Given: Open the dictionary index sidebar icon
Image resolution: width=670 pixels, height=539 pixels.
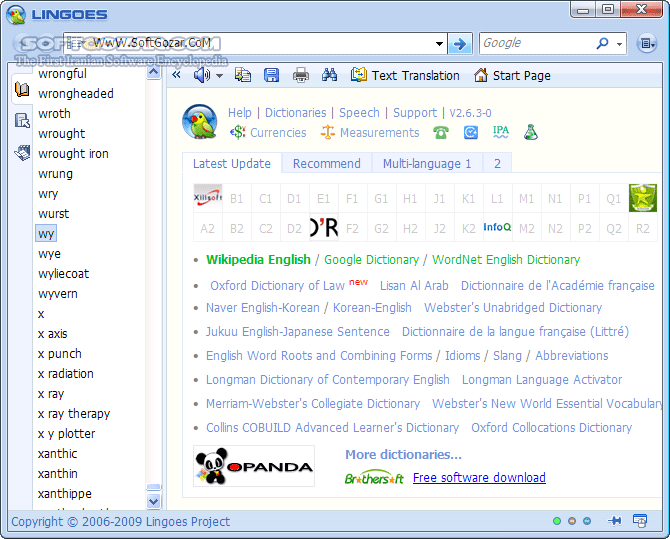Looking at the screenshot, I should tap(22, 89).
